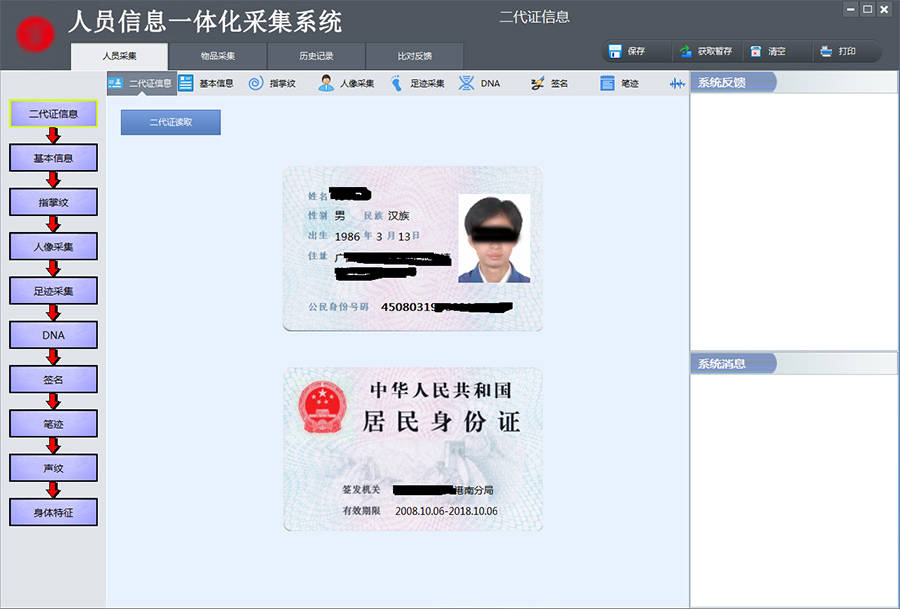Go to the 指掌纹 step in sidebar
The image size is (900, 609).
click(53, 202)
